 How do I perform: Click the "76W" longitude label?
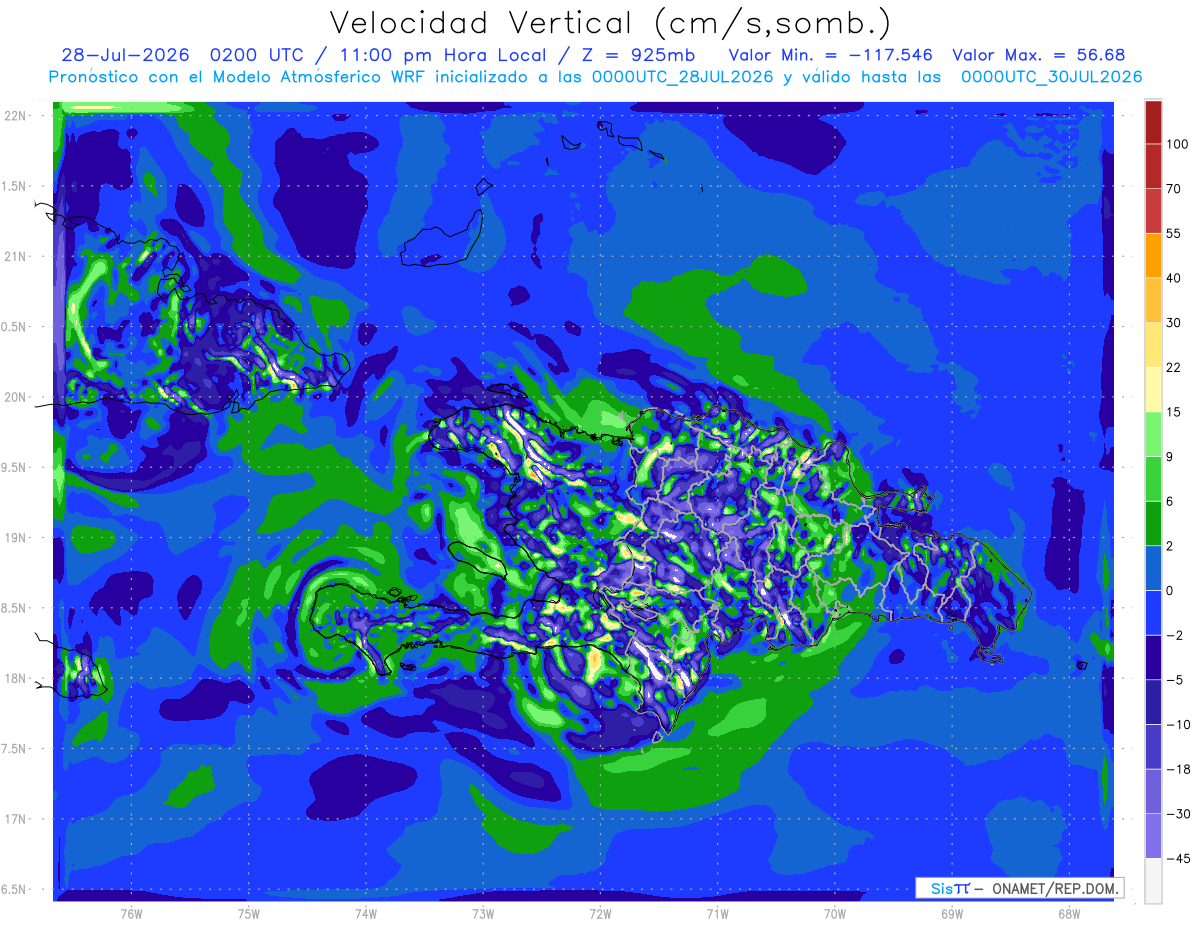(131, 913)
